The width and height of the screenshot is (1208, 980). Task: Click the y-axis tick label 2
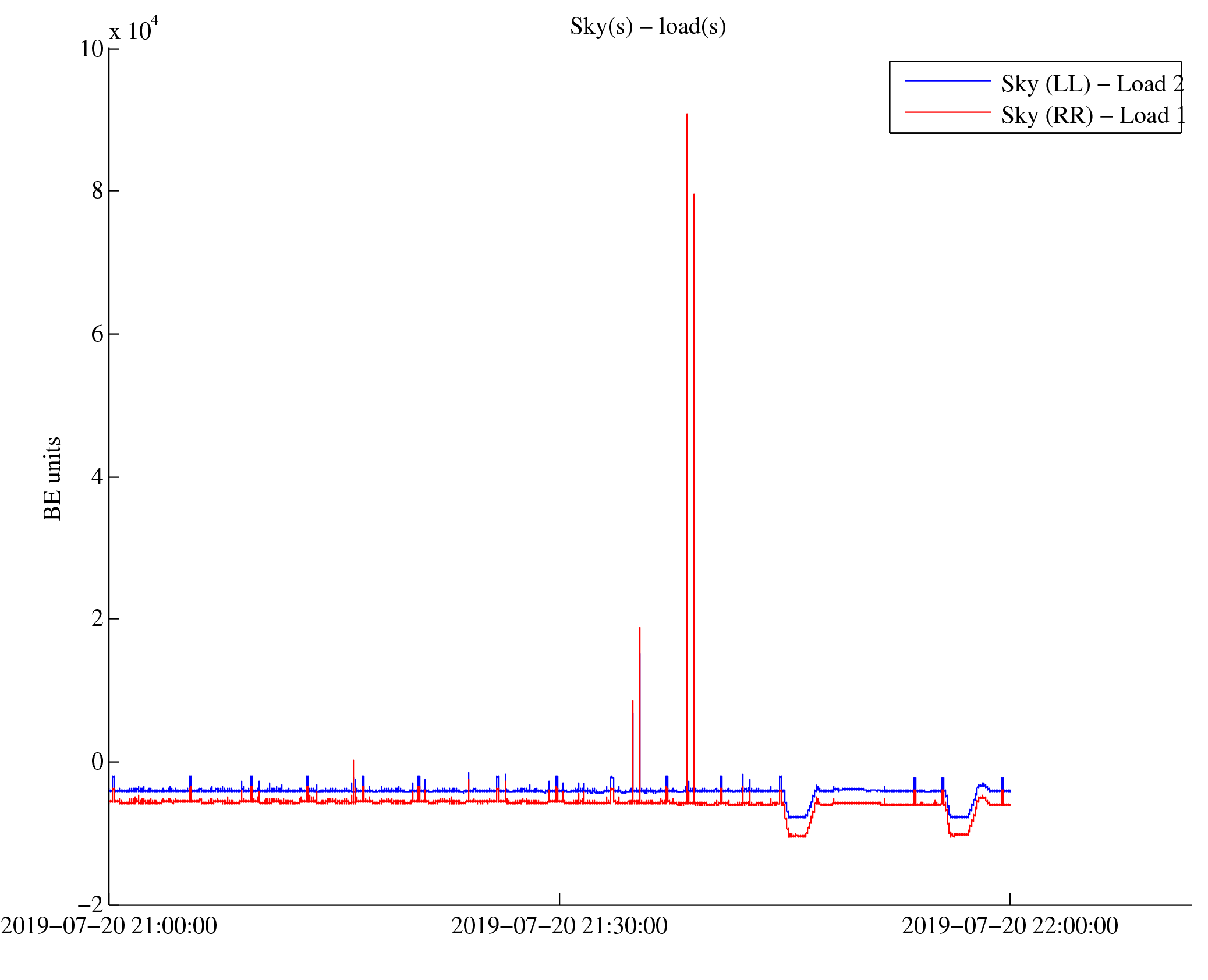(97, 618)
